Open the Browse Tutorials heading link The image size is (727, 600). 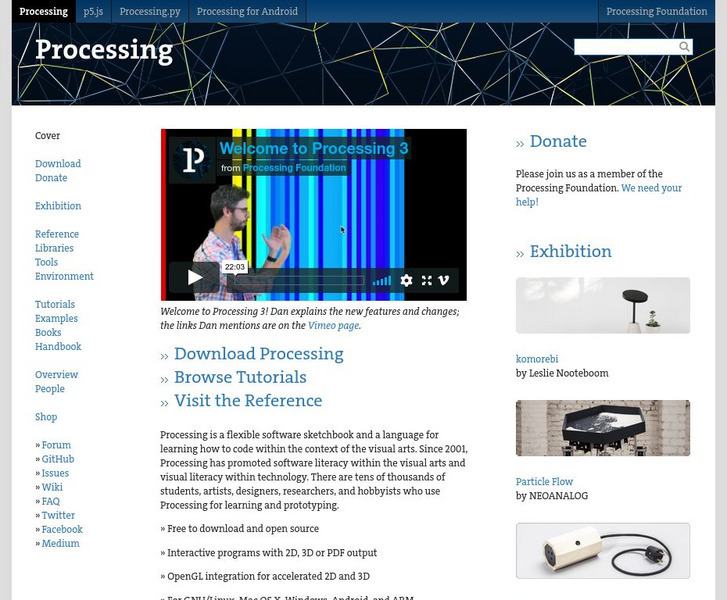pos(240,377)
